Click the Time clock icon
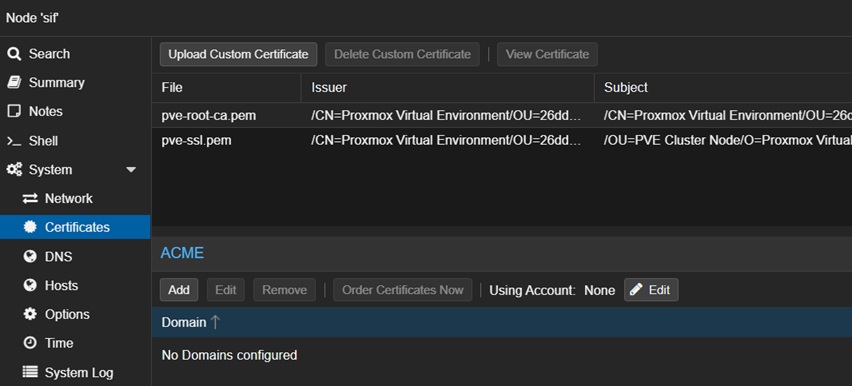The image size is (852, 386). [30, 343]
